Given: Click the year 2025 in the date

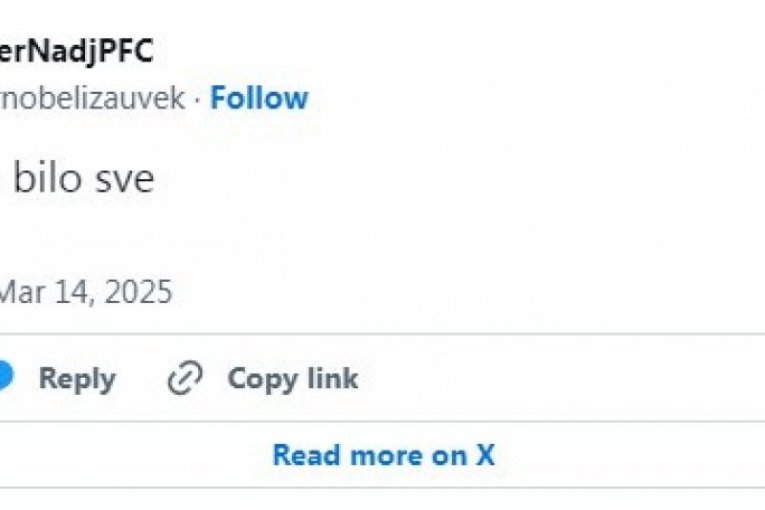Looking at the screenshot, I should tap(137, 293).
